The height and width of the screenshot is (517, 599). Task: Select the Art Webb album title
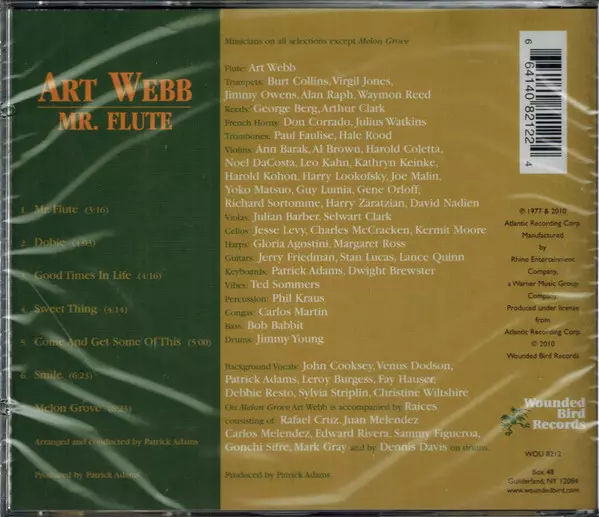[x=115, y=88]
